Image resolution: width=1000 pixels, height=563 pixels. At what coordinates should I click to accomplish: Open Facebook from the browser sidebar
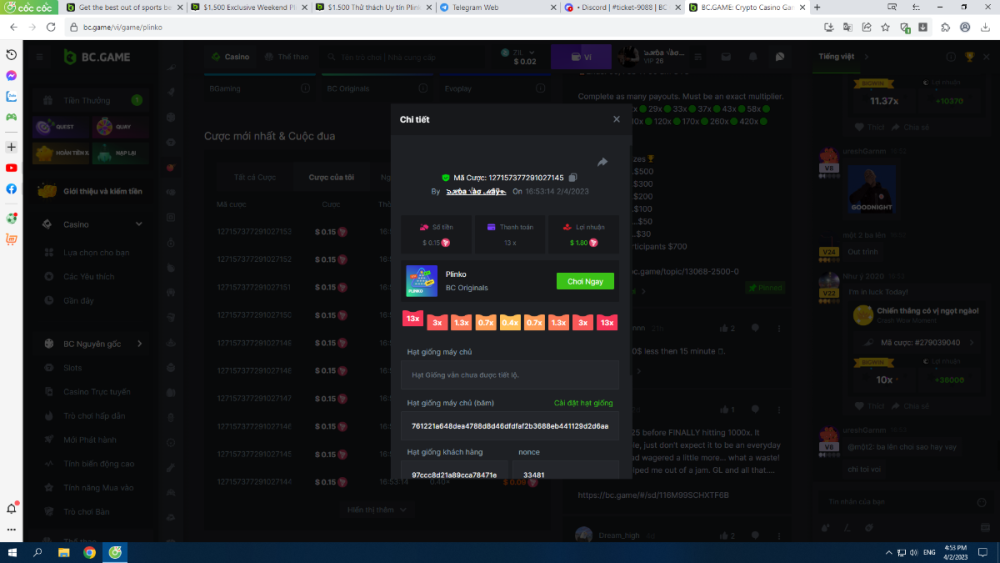coord(11,189)
